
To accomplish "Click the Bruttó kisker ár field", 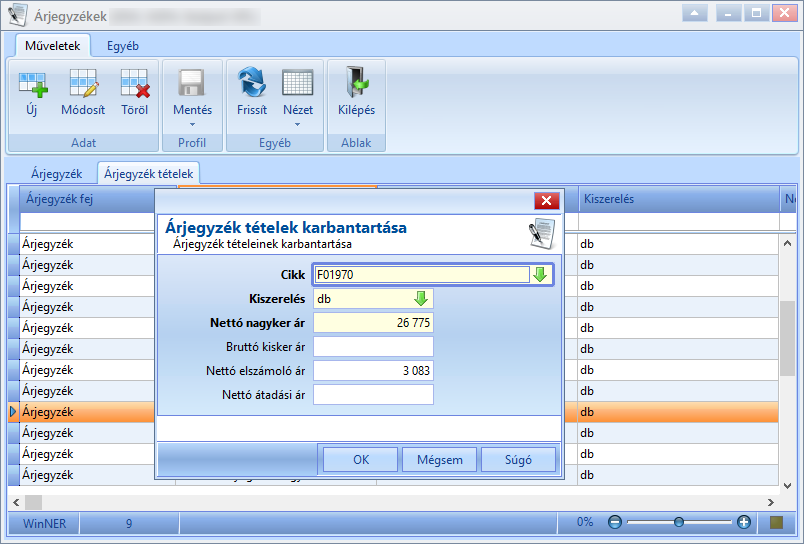I will coord(373,347).
